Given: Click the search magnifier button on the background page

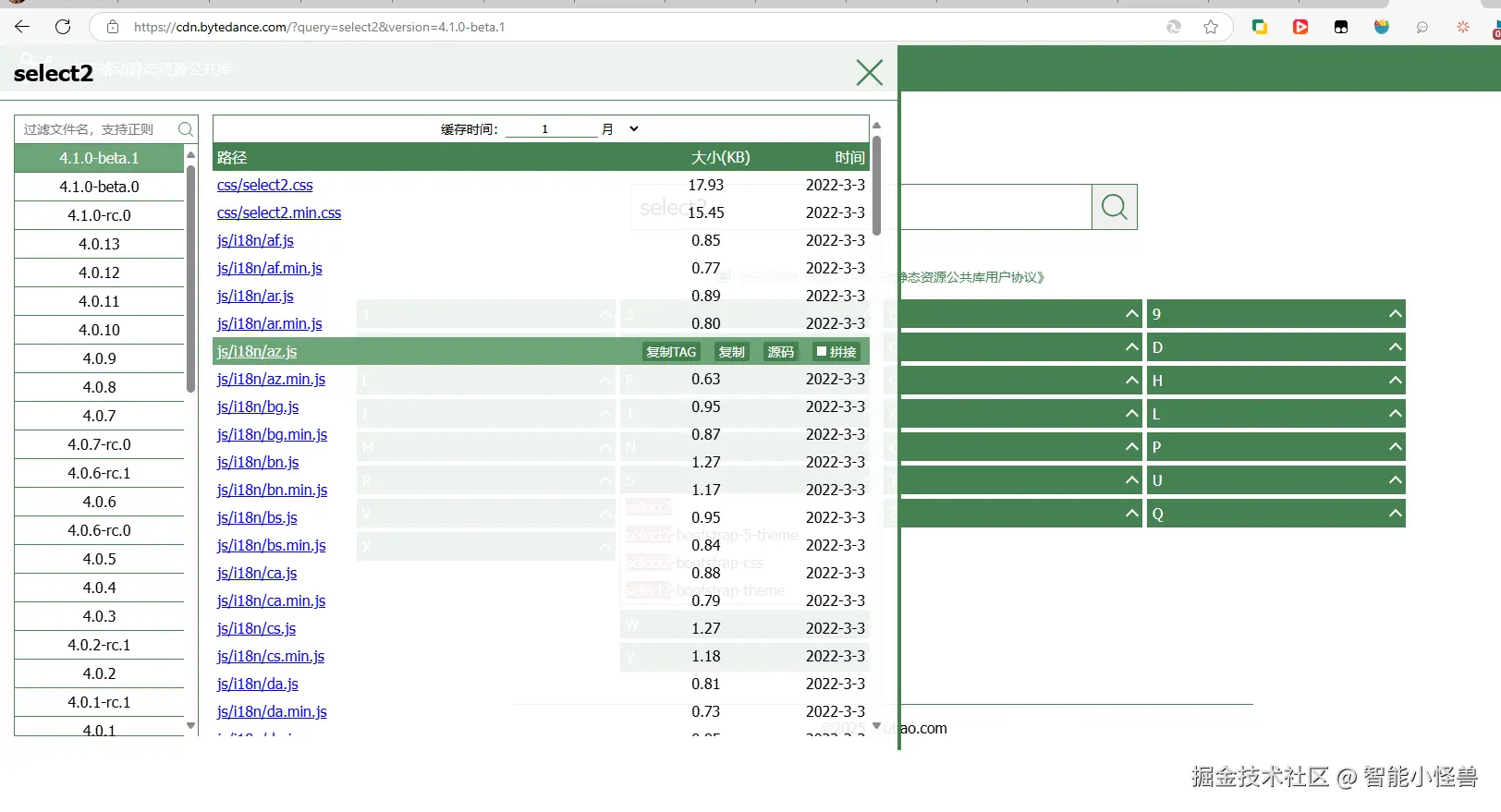Looking at the screenshot, I should (x=1115, y=207).
